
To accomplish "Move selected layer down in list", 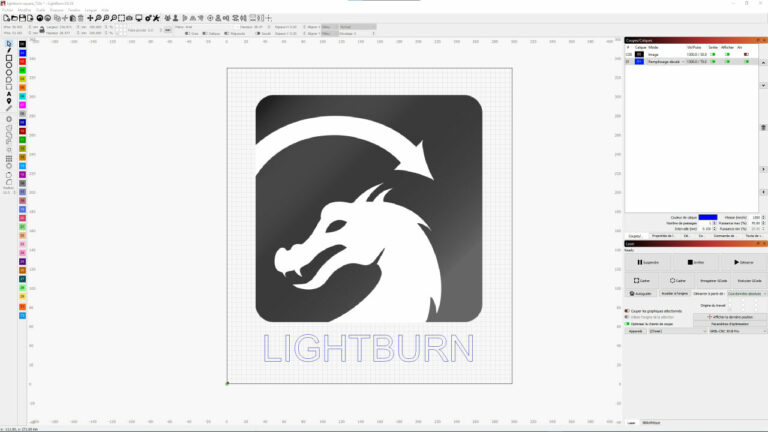I will (x=763, y=85).
